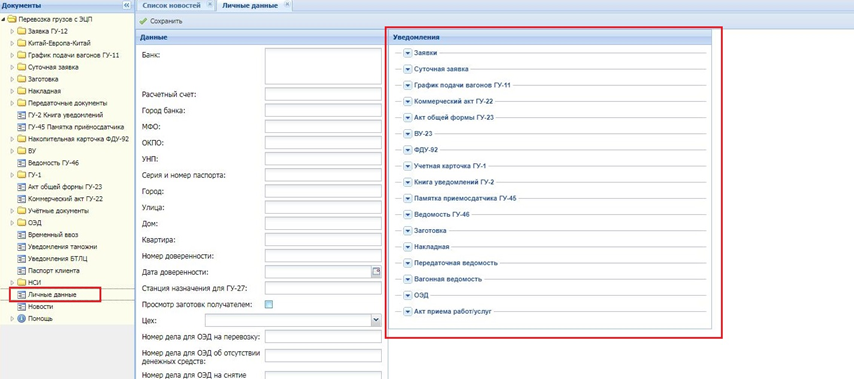Open the calendar picker for Дата доверенности
Image resolution: width=854 pixels, height=379 pixels.
pos(376,272)
